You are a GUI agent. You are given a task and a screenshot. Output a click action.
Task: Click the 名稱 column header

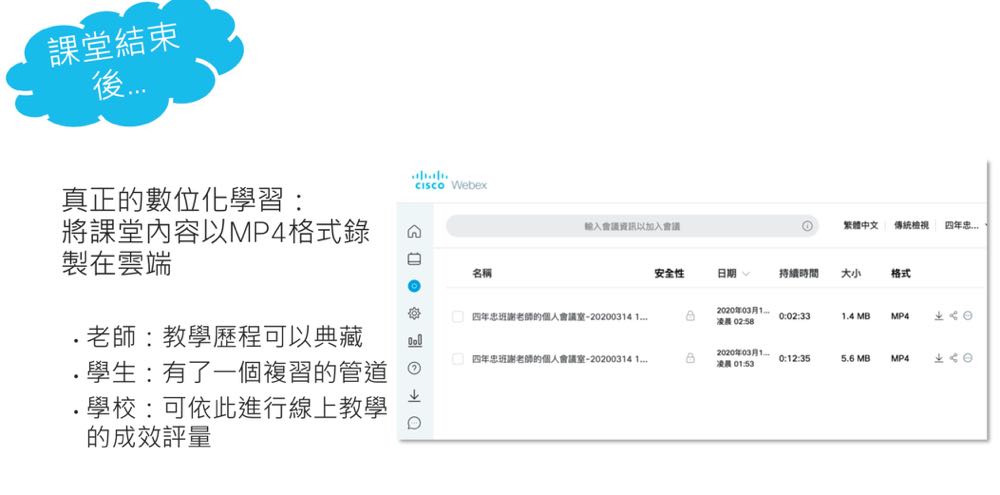tap(482, 274)
